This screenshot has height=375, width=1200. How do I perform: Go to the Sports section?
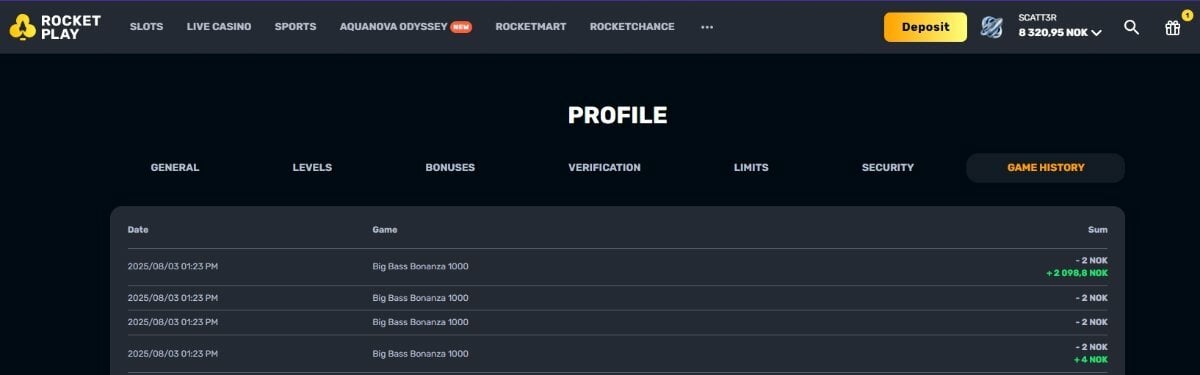pyautogui.click(x=295, y=27)
